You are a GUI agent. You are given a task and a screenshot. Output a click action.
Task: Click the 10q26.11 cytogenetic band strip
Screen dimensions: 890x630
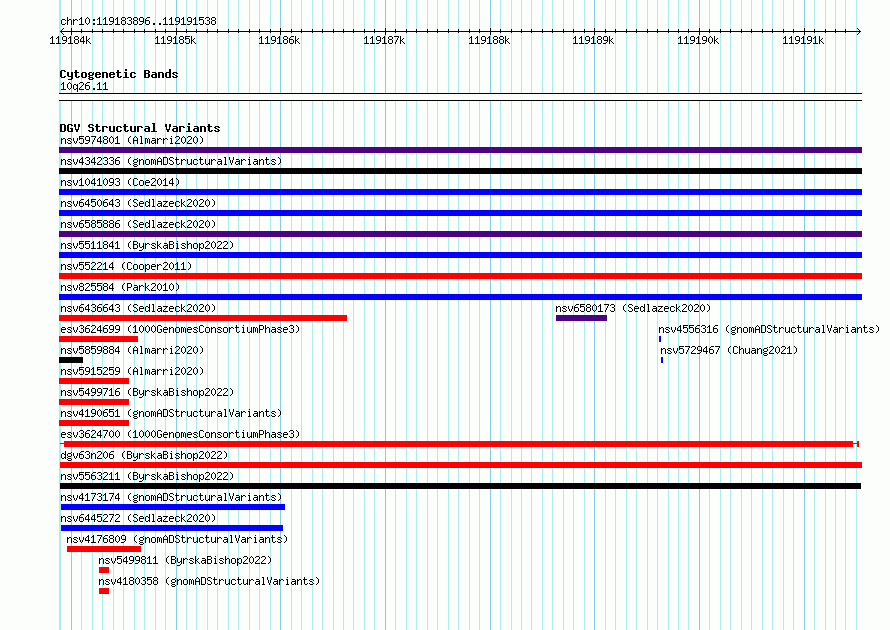[x=460, y=97]
